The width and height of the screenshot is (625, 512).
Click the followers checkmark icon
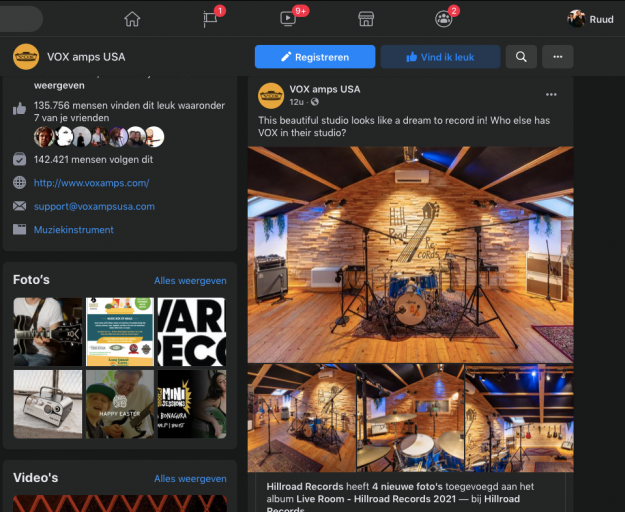(x=19, y=159)
